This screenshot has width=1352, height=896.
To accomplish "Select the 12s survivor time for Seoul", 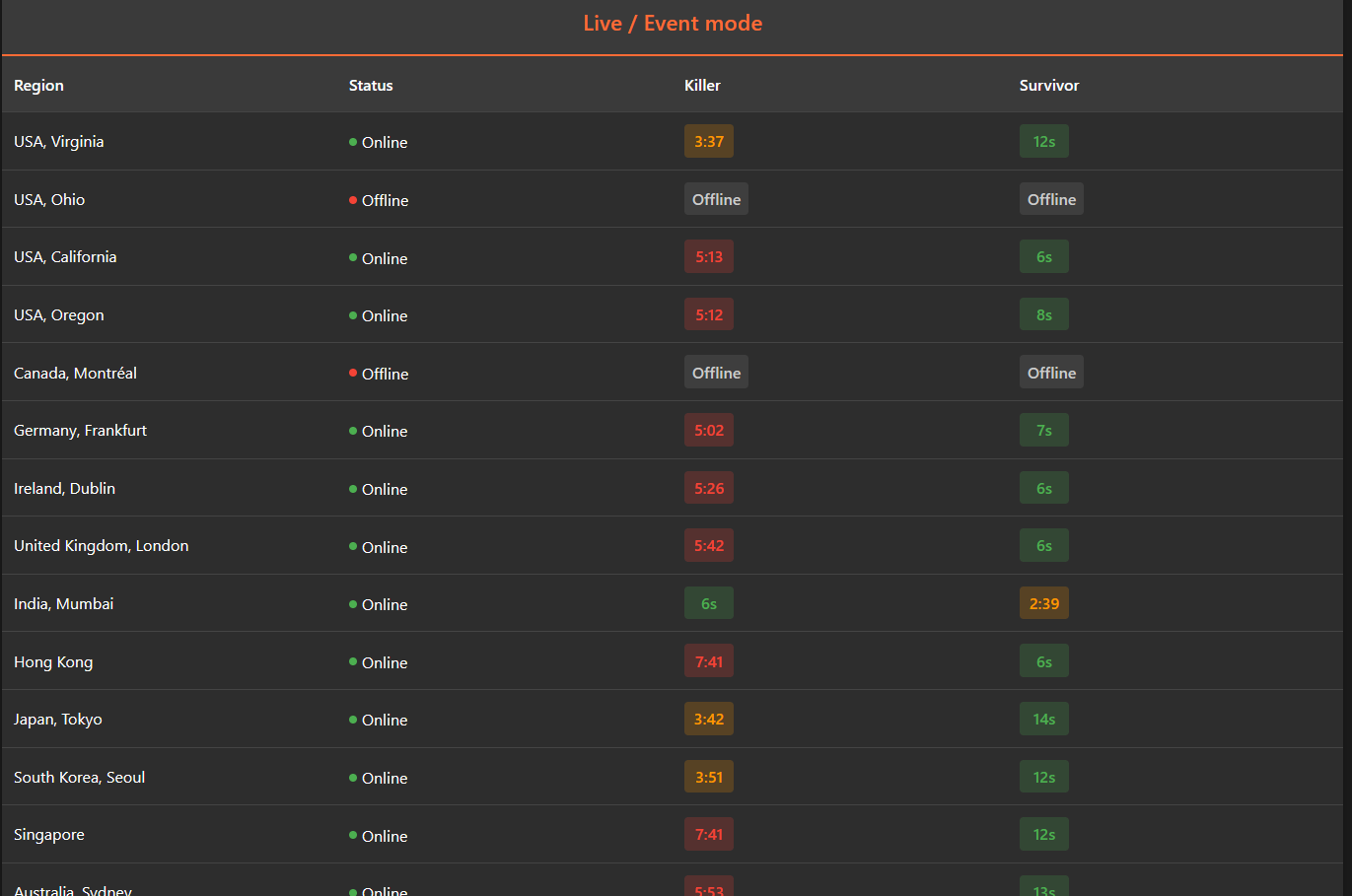I will (x=1044, y=777).
